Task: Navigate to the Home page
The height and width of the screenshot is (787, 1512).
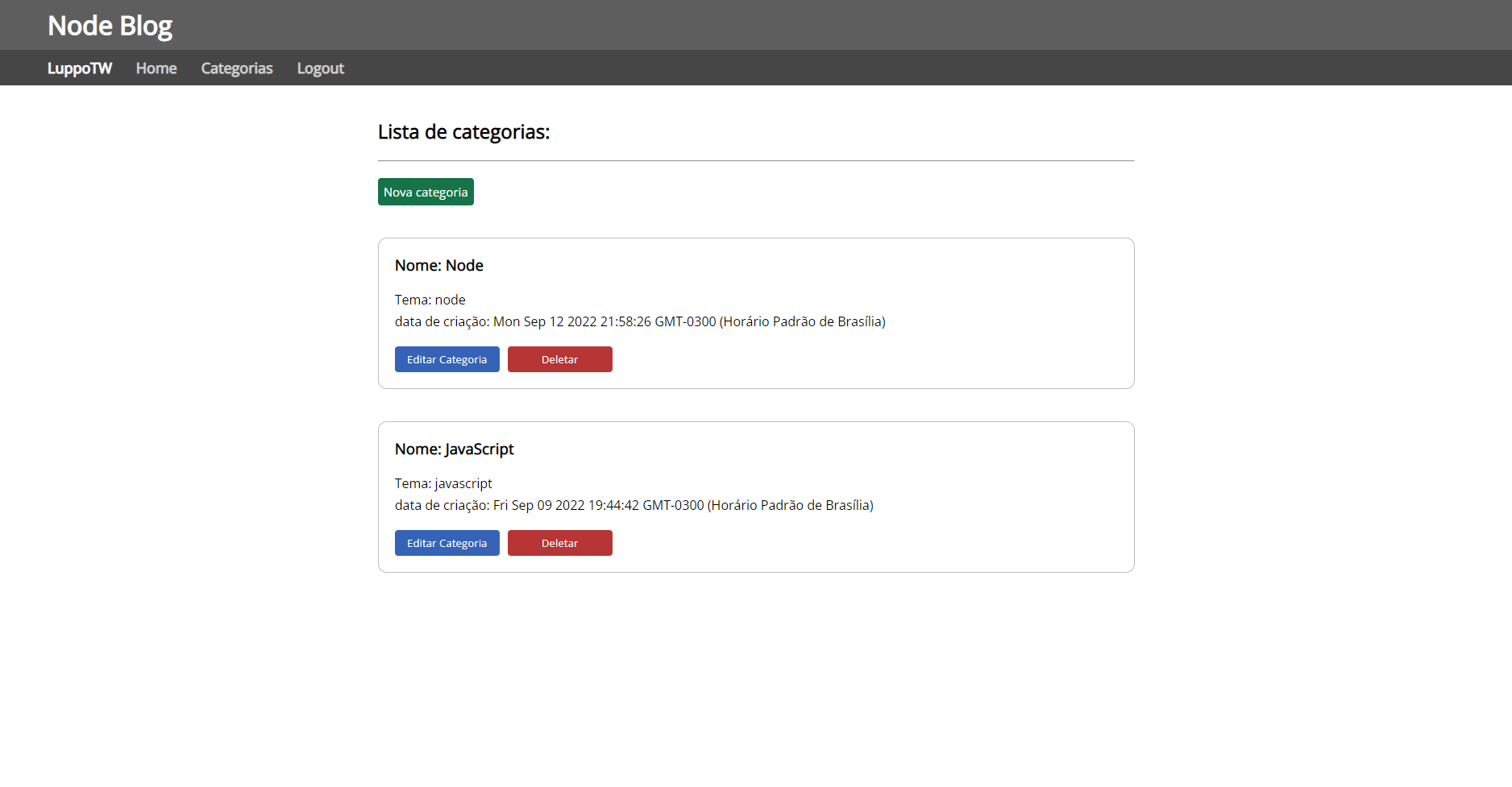Action: pyautogui.click(x=156, y=68)
